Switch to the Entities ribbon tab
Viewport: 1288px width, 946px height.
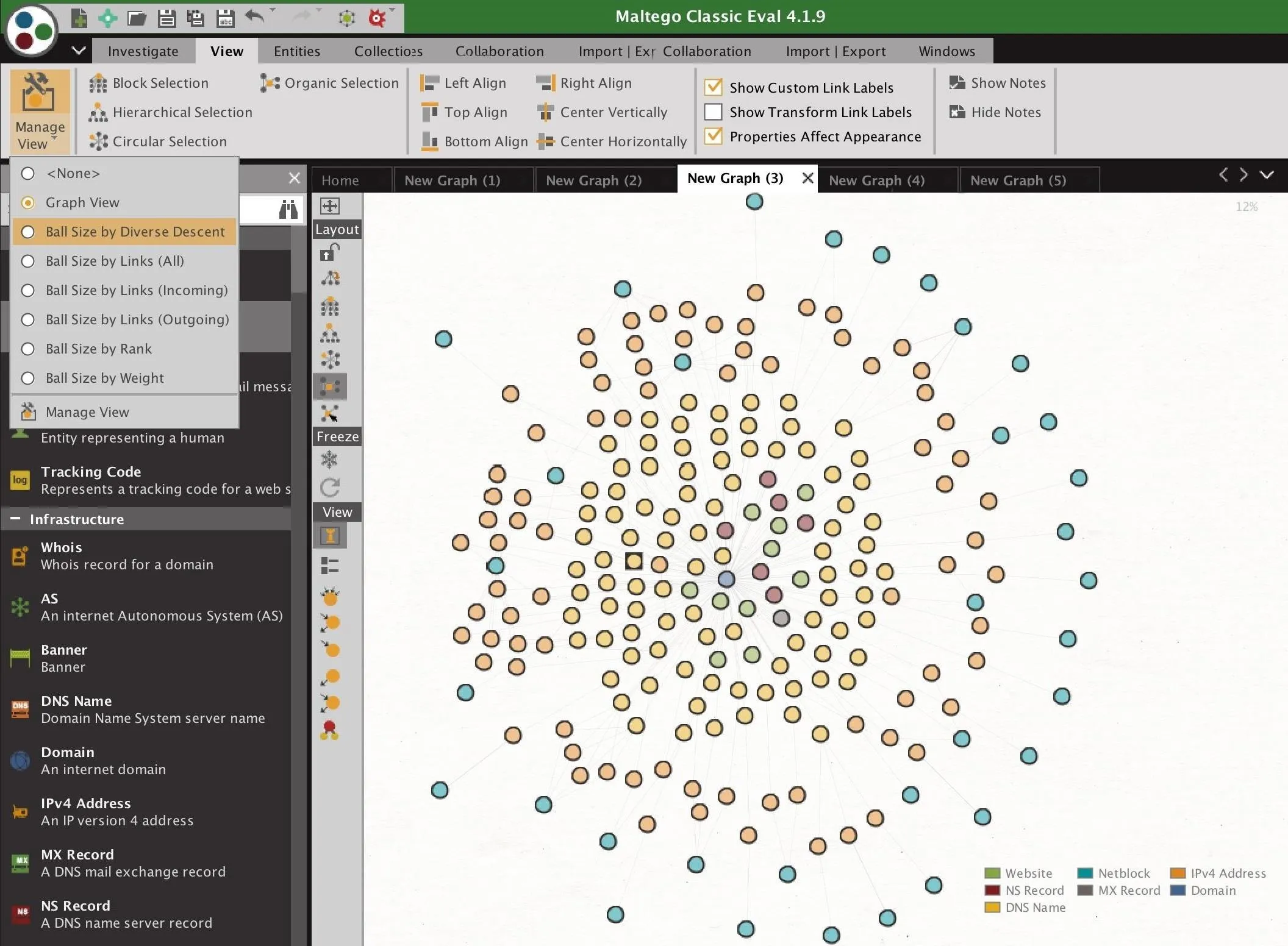[x=297, y=51]
